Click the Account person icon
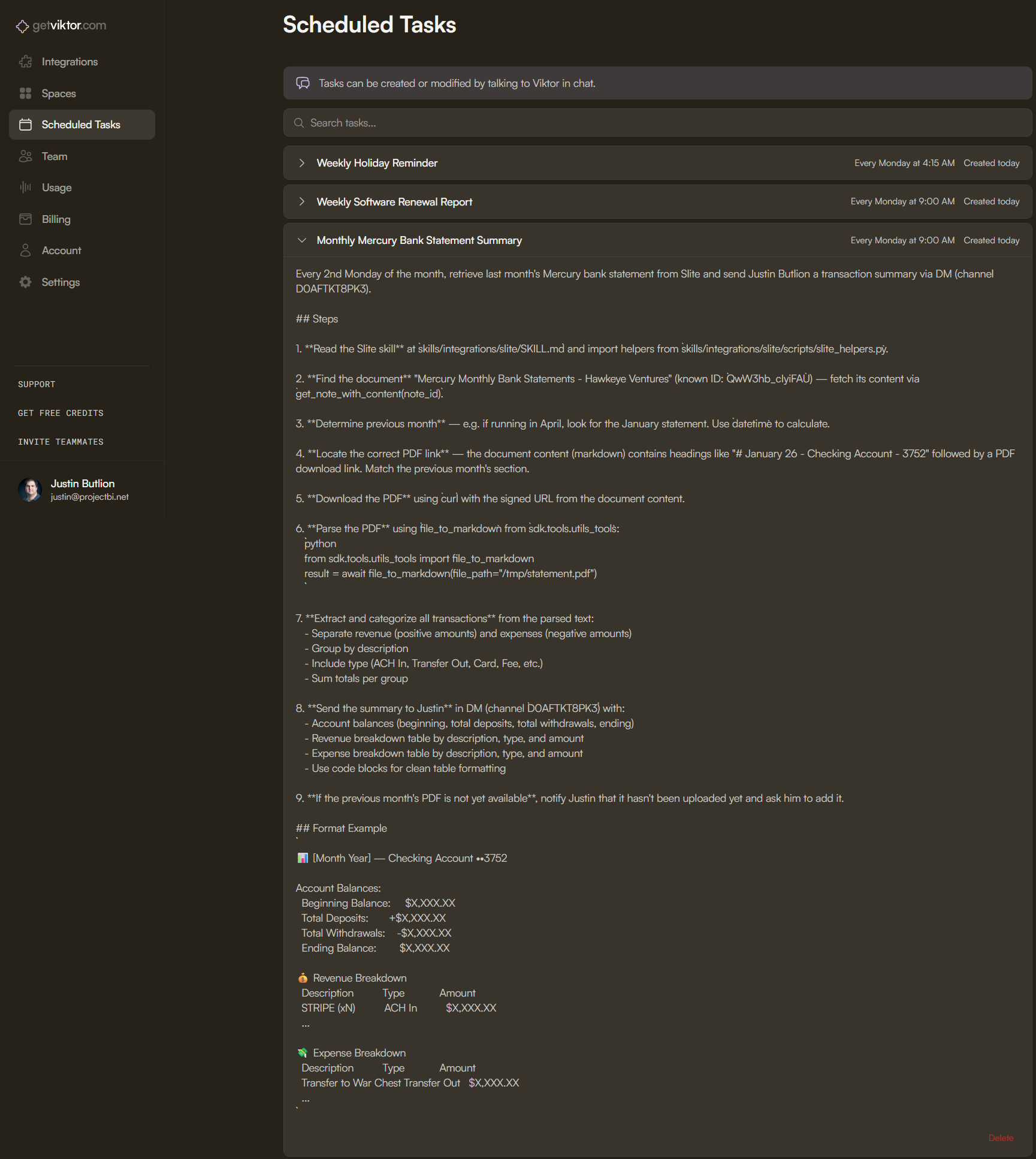 tap(25, 250)
